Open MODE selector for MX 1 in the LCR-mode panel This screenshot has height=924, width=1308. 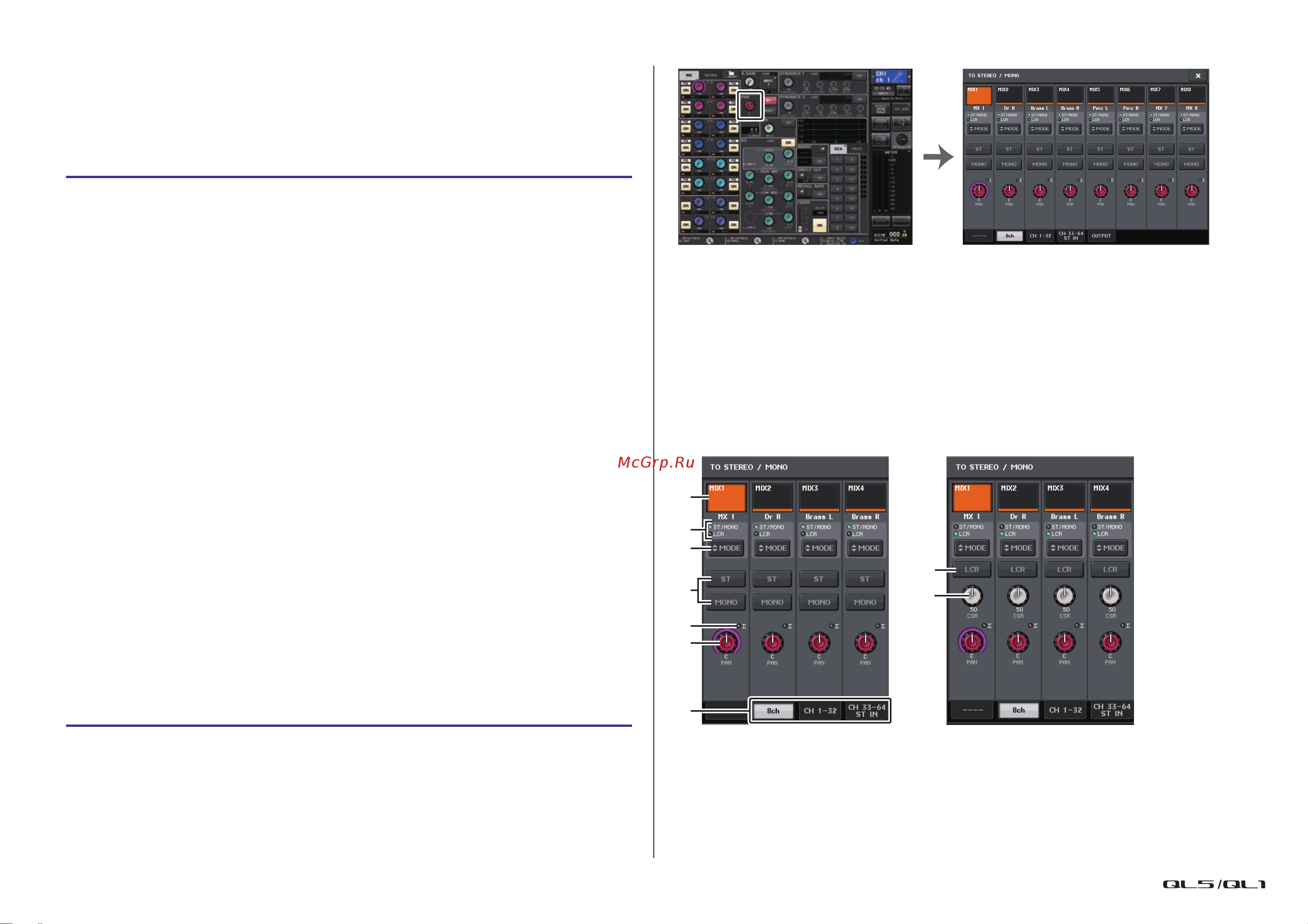[972, 548]
